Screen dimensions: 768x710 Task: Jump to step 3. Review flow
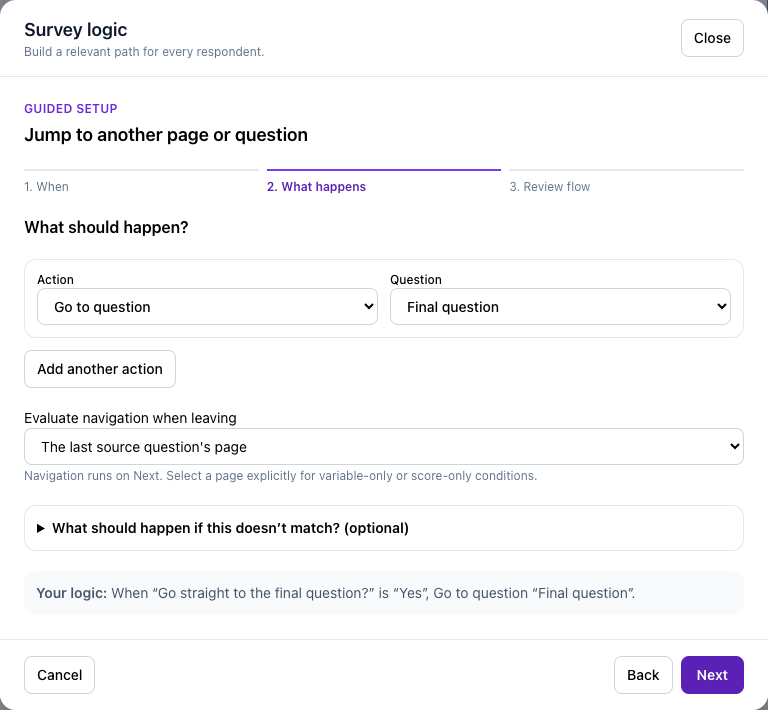(x=550, y=187)
